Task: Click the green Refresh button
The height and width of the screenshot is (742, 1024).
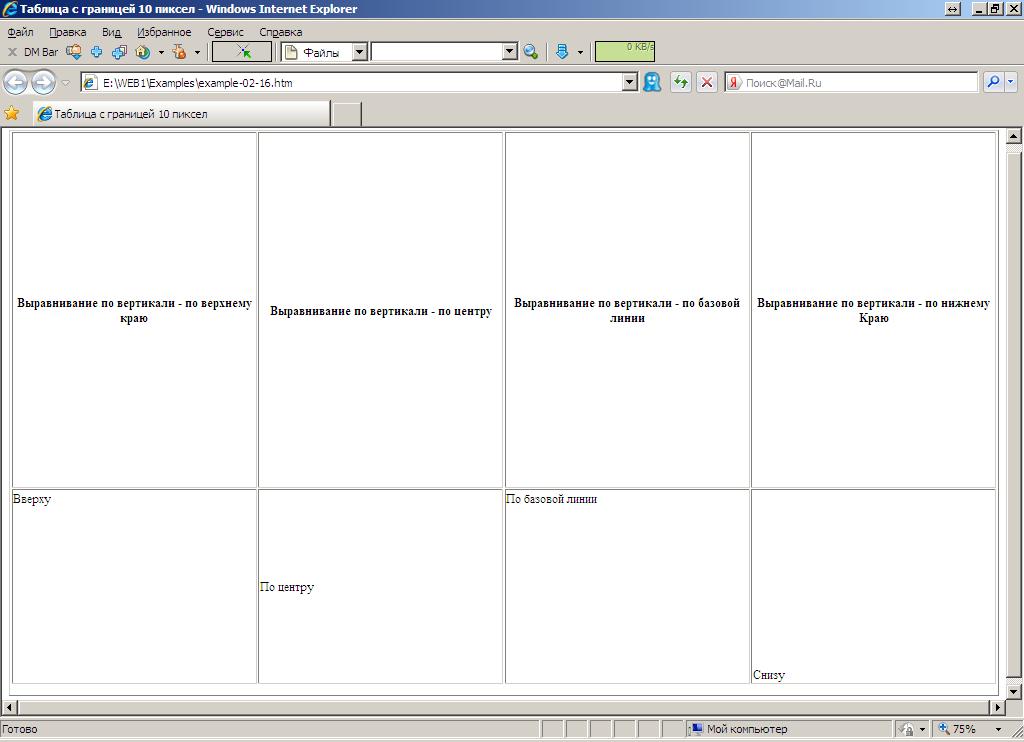Action: [x=680, y=82]
